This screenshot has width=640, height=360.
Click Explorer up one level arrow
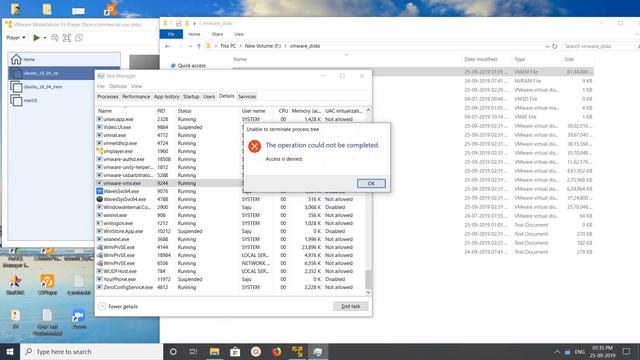click(x=199, y=46)
